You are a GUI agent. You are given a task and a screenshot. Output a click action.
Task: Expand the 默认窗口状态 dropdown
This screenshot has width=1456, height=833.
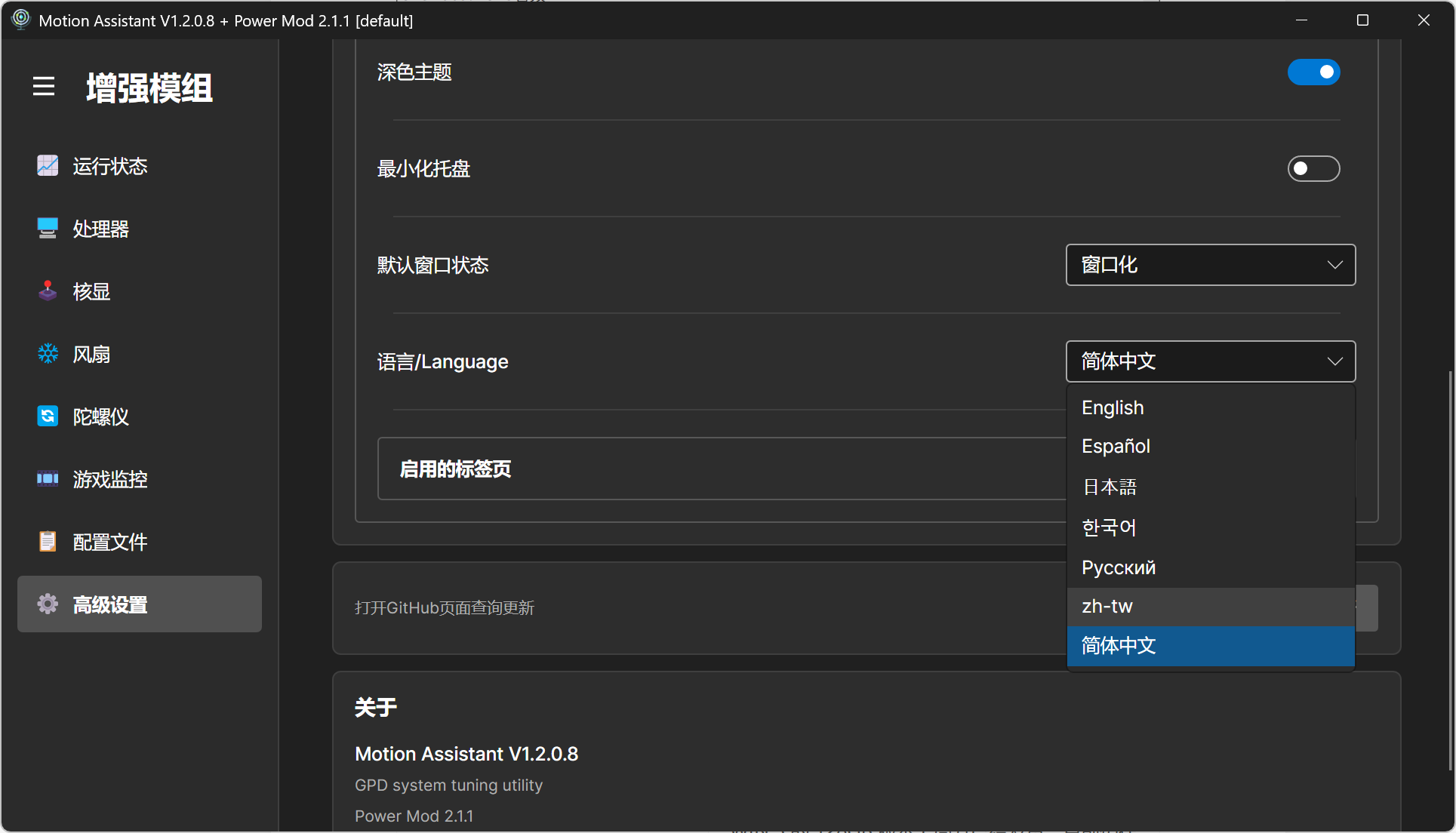(1210, 265)
